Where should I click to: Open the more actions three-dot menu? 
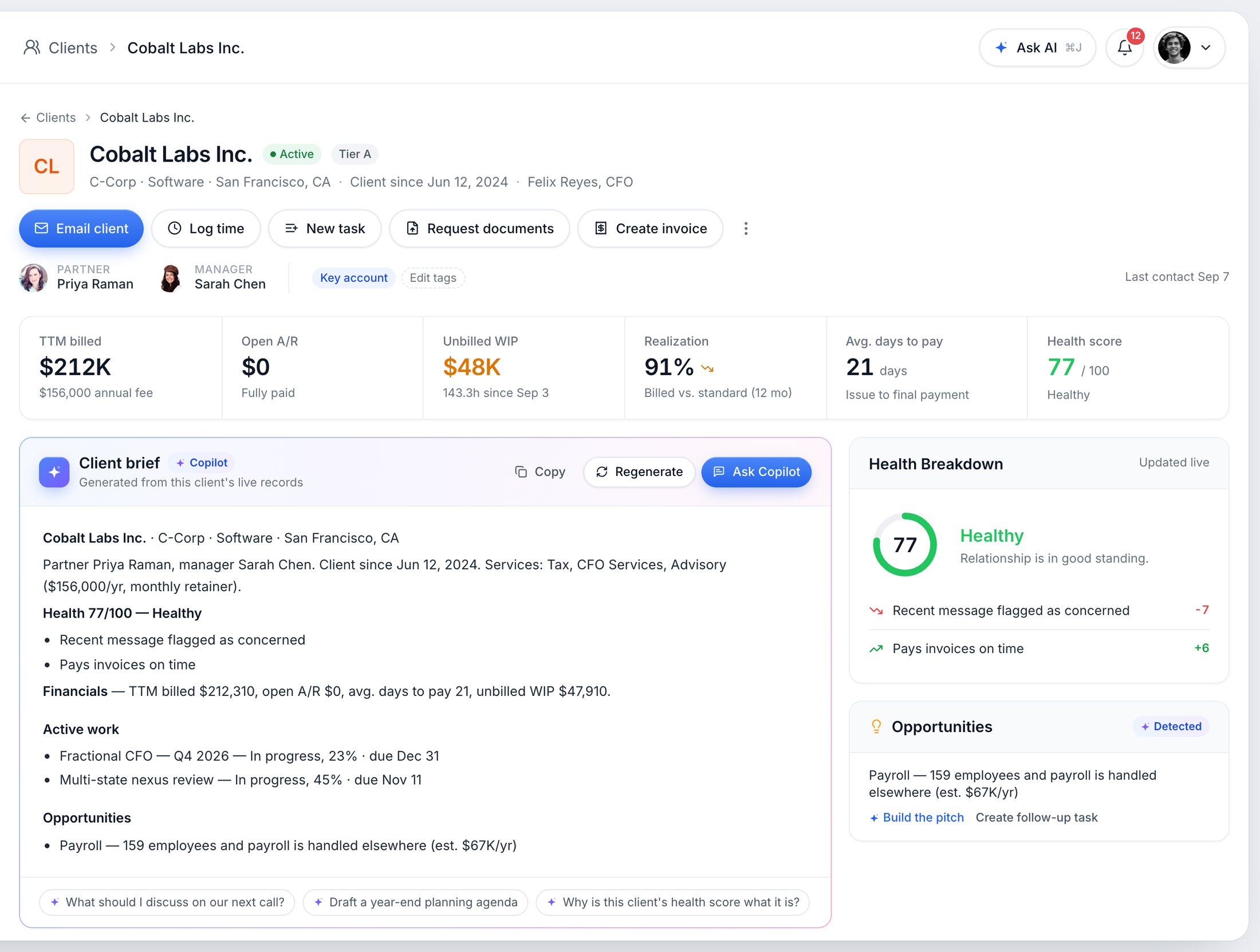click(x=746, y=229)
